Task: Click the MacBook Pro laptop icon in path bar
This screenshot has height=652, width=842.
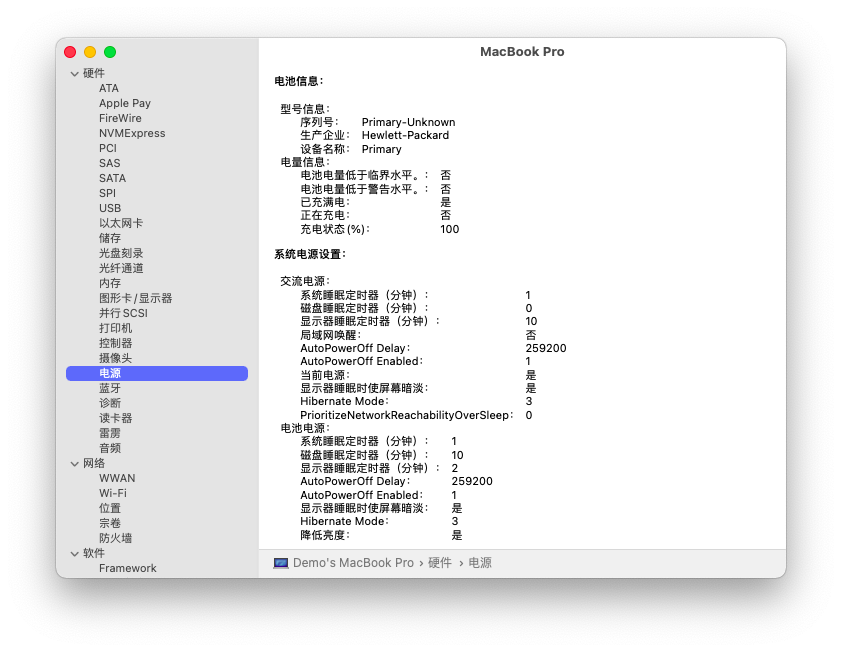Action: coord(281,563)
